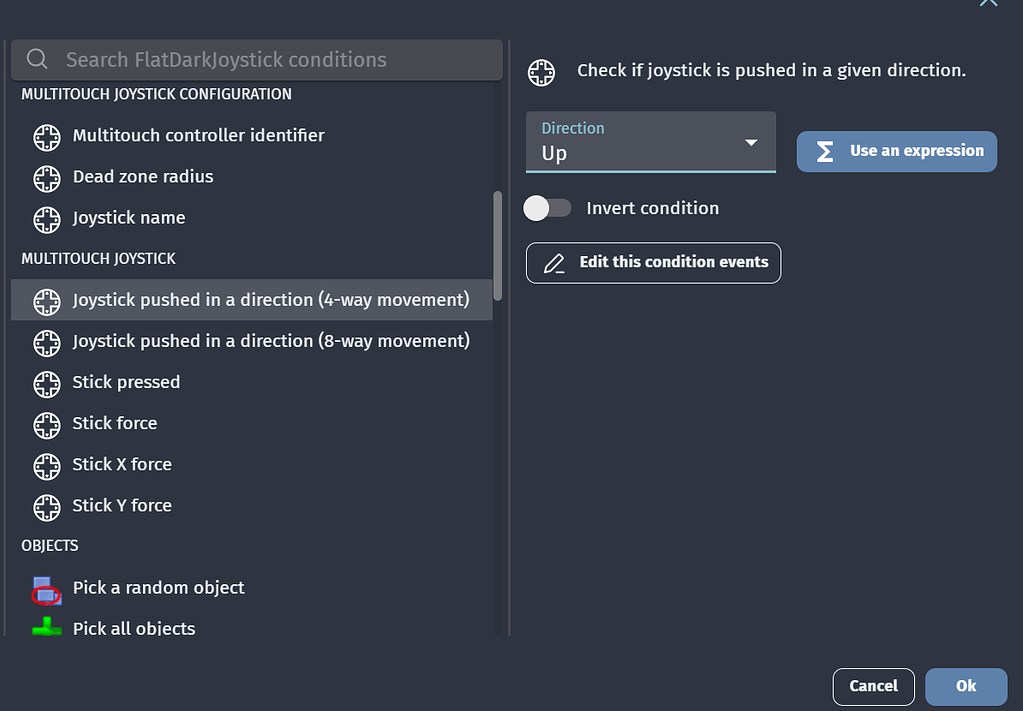Enable inverting of the joystick condition
This screenshot has height=711, width=1023.
(547, 207)
